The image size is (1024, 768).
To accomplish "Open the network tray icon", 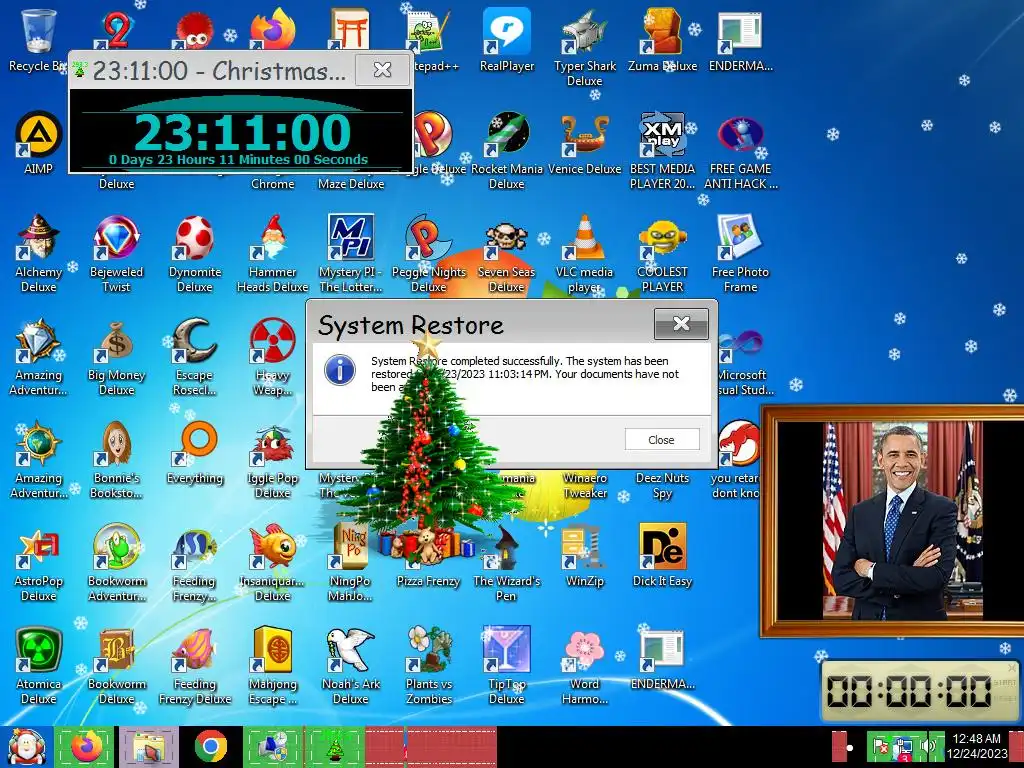I will coord(905,746).
